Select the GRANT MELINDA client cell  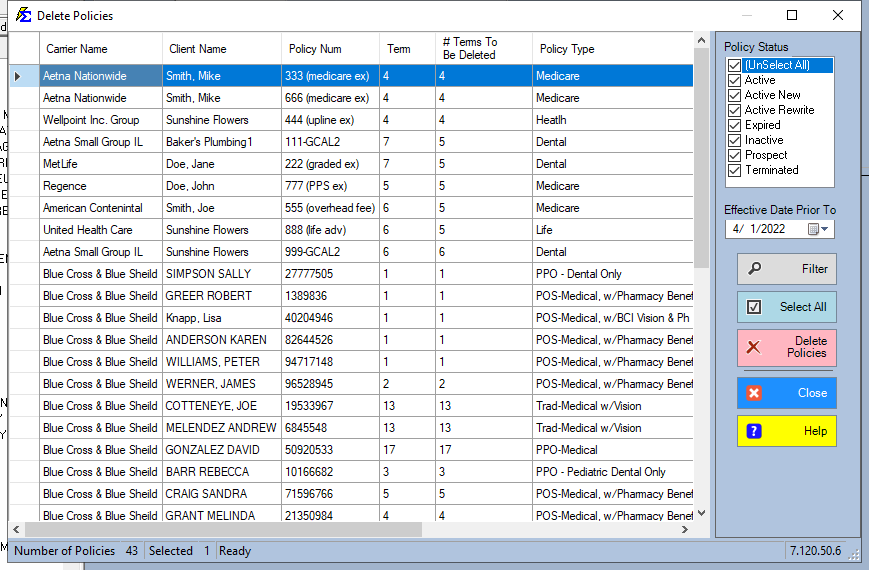tap(222, 515)
